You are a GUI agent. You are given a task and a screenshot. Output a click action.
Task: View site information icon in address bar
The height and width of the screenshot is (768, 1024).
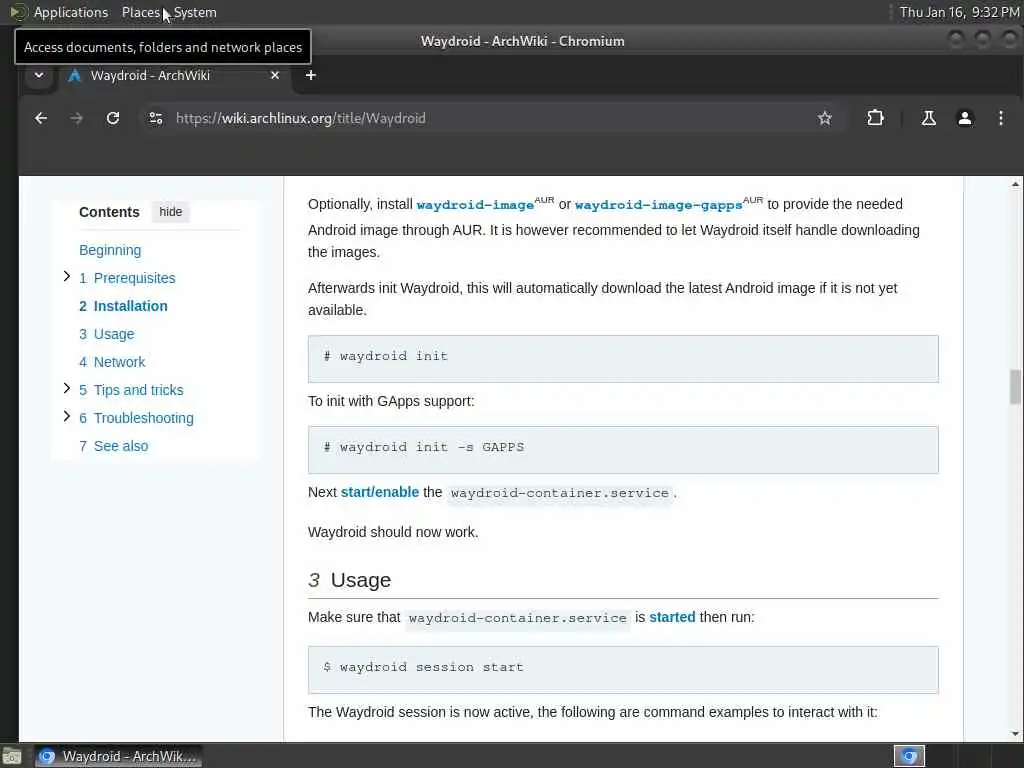[x=155, y=118]
